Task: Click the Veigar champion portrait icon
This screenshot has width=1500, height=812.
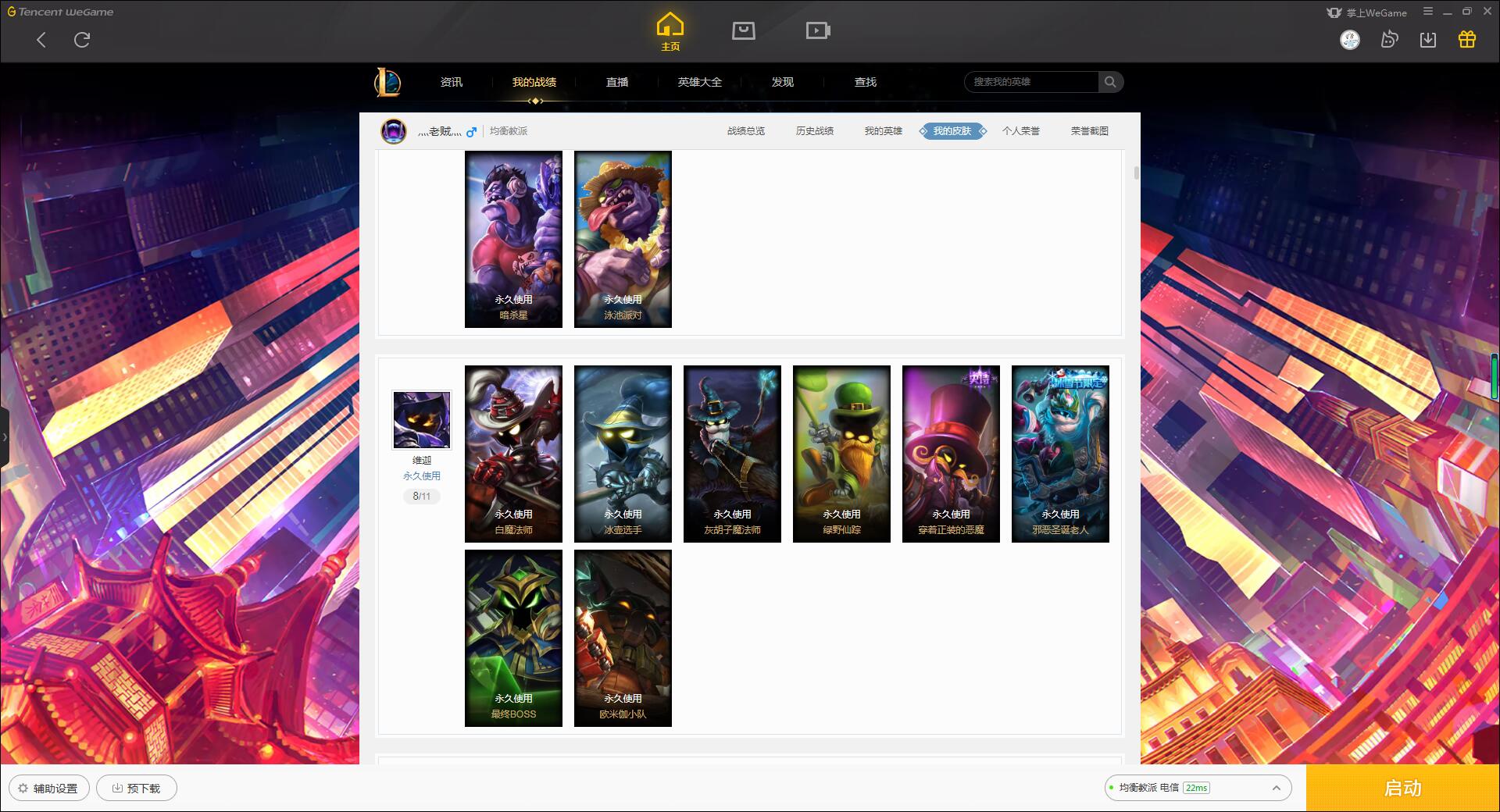Action: click(422, 420)
